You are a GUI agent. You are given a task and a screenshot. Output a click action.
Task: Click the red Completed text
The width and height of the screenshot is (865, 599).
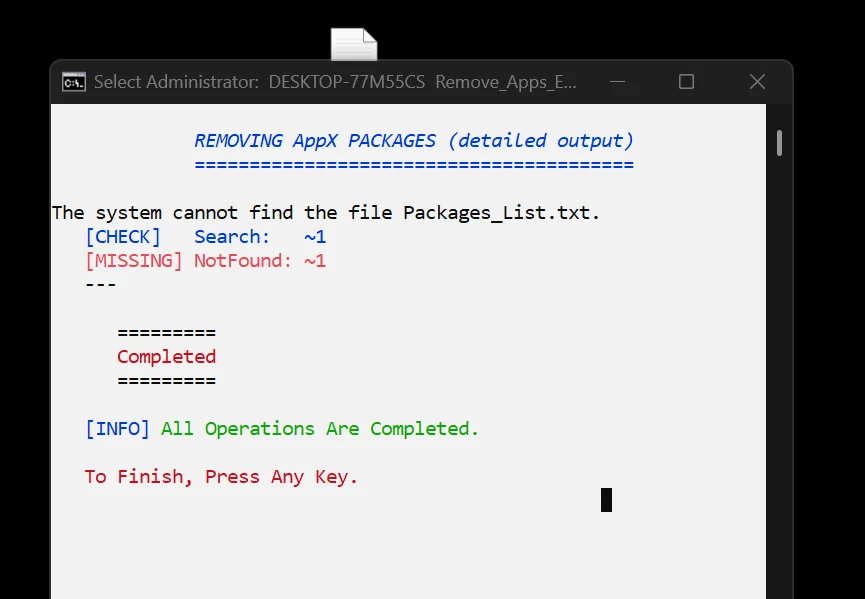pyautogui.click(x=167, y=357)
